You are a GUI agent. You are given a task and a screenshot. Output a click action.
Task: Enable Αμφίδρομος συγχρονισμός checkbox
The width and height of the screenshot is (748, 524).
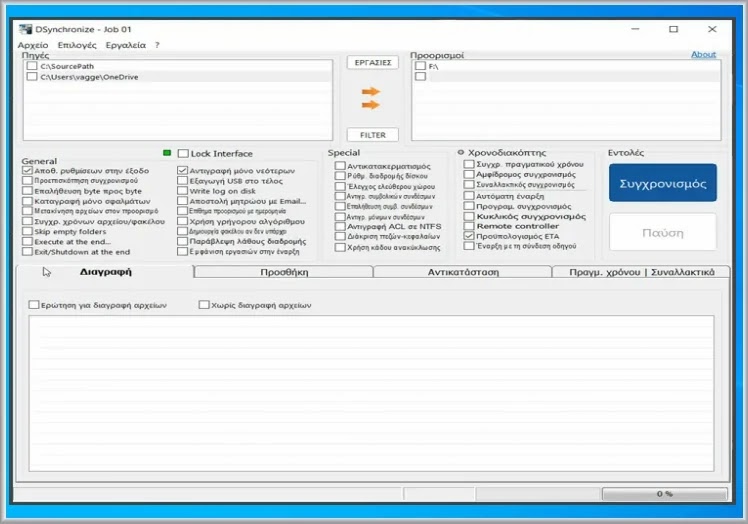click(x=469, y=174)
